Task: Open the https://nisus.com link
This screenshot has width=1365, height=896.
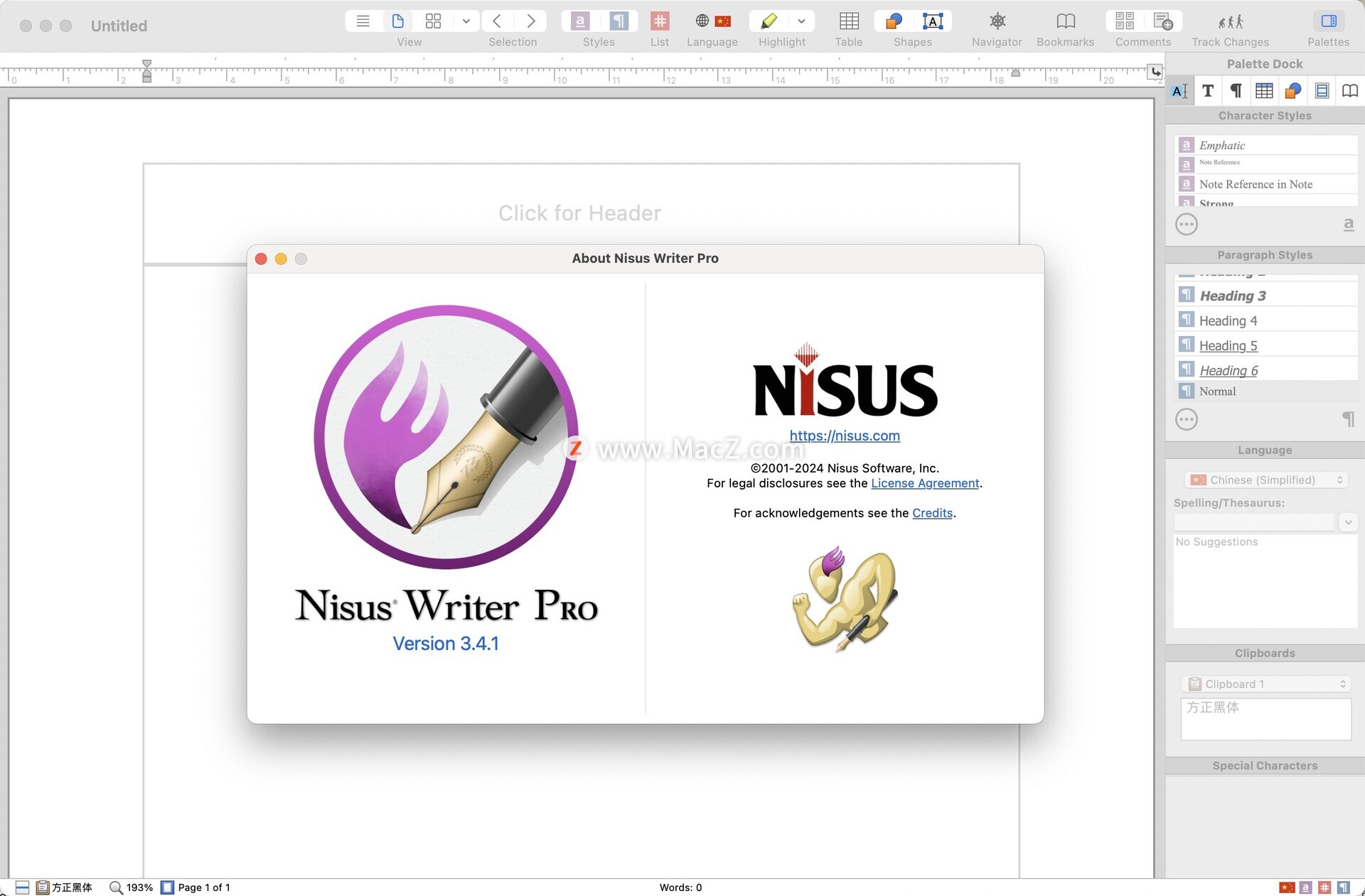Action: 845,436
